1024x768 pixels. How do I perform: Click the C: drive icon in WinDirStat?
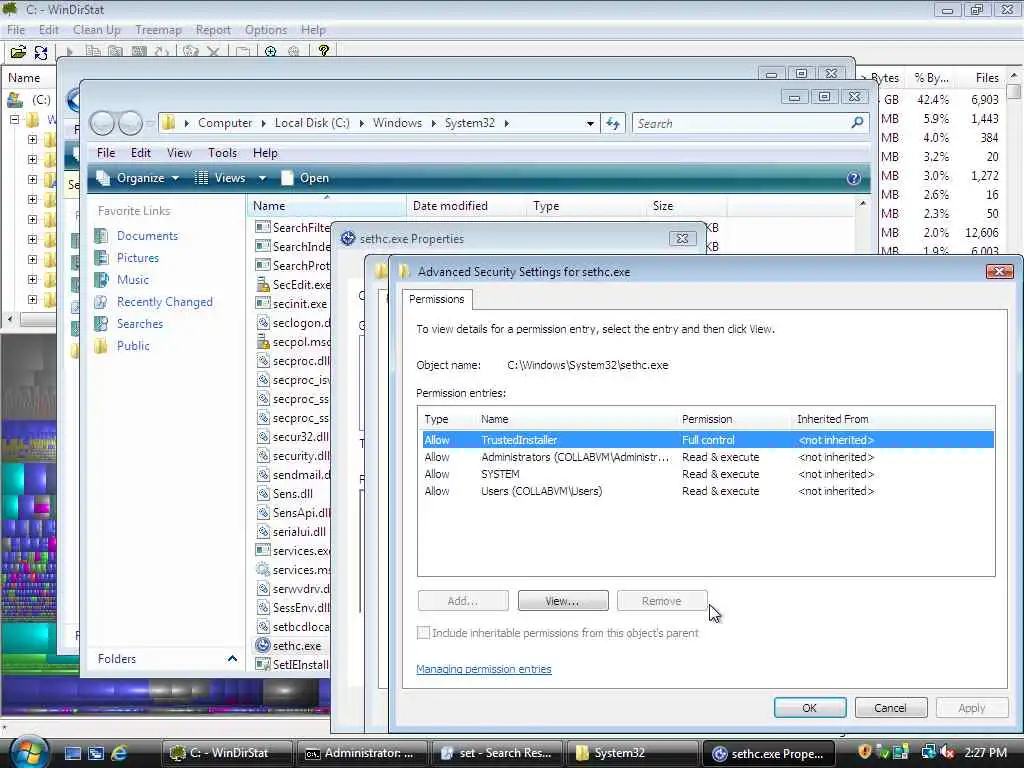coord(15,100)
